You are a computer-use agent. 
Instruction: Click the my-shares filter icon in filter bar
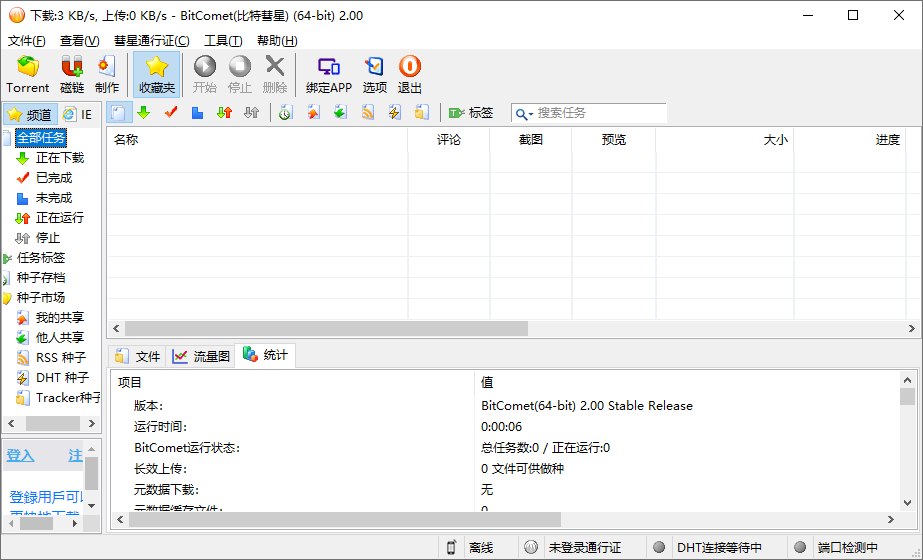point(313,112)
